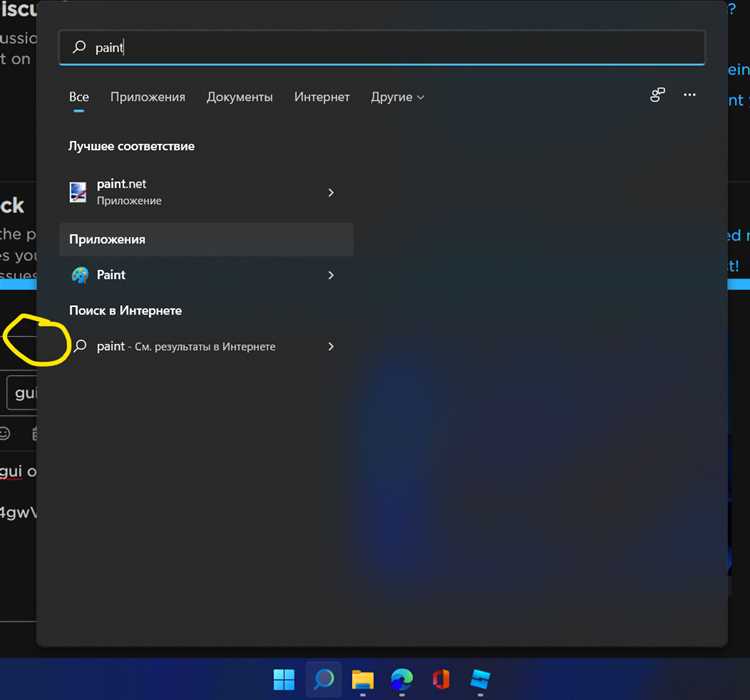Screen dimensions: 750x700
Task: Switch to the Документы tab
Action: 240,97
